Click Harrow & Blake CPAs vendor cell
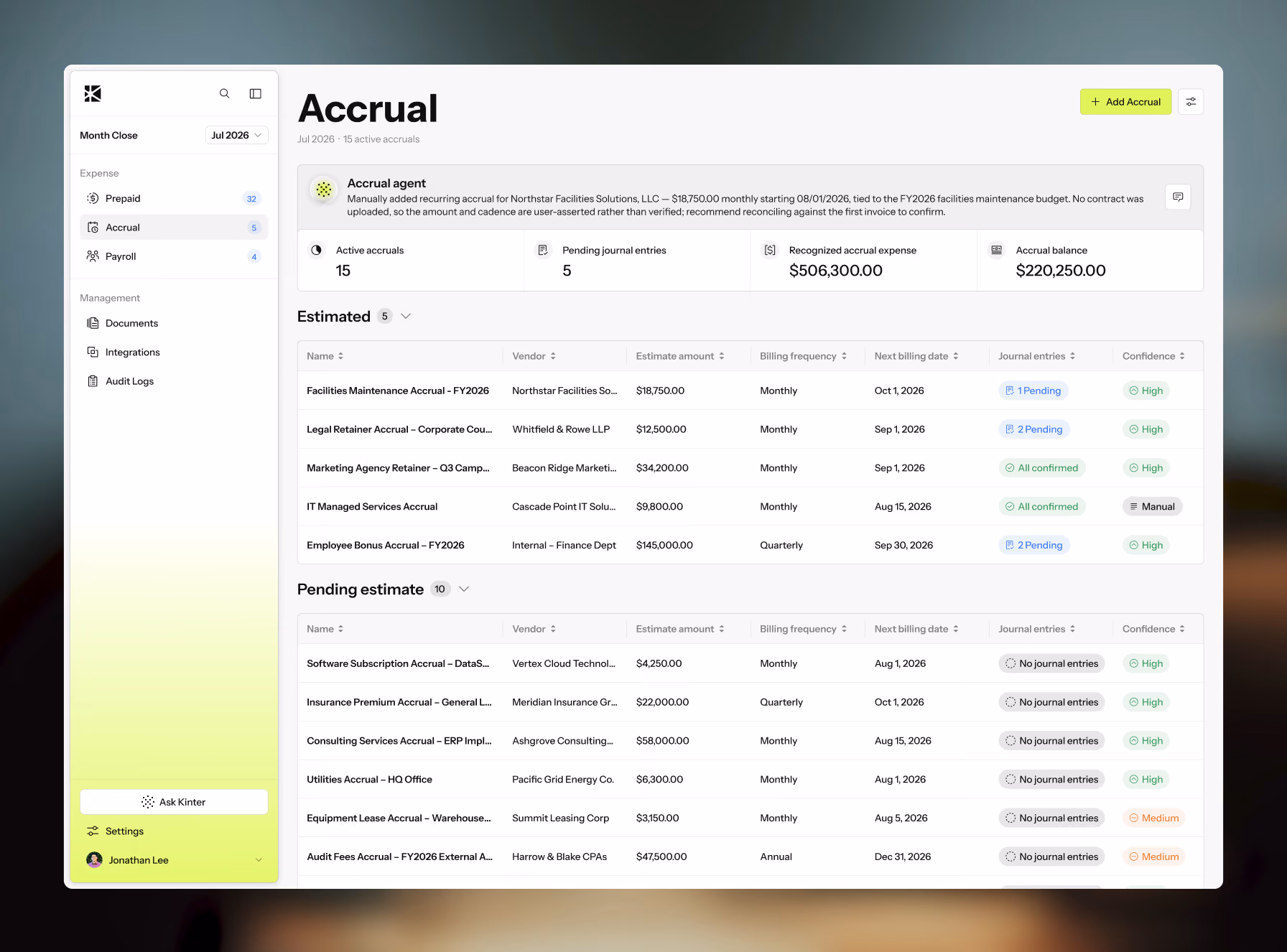The height and width of the screenshot is (952, 1287). click(559, 857)
